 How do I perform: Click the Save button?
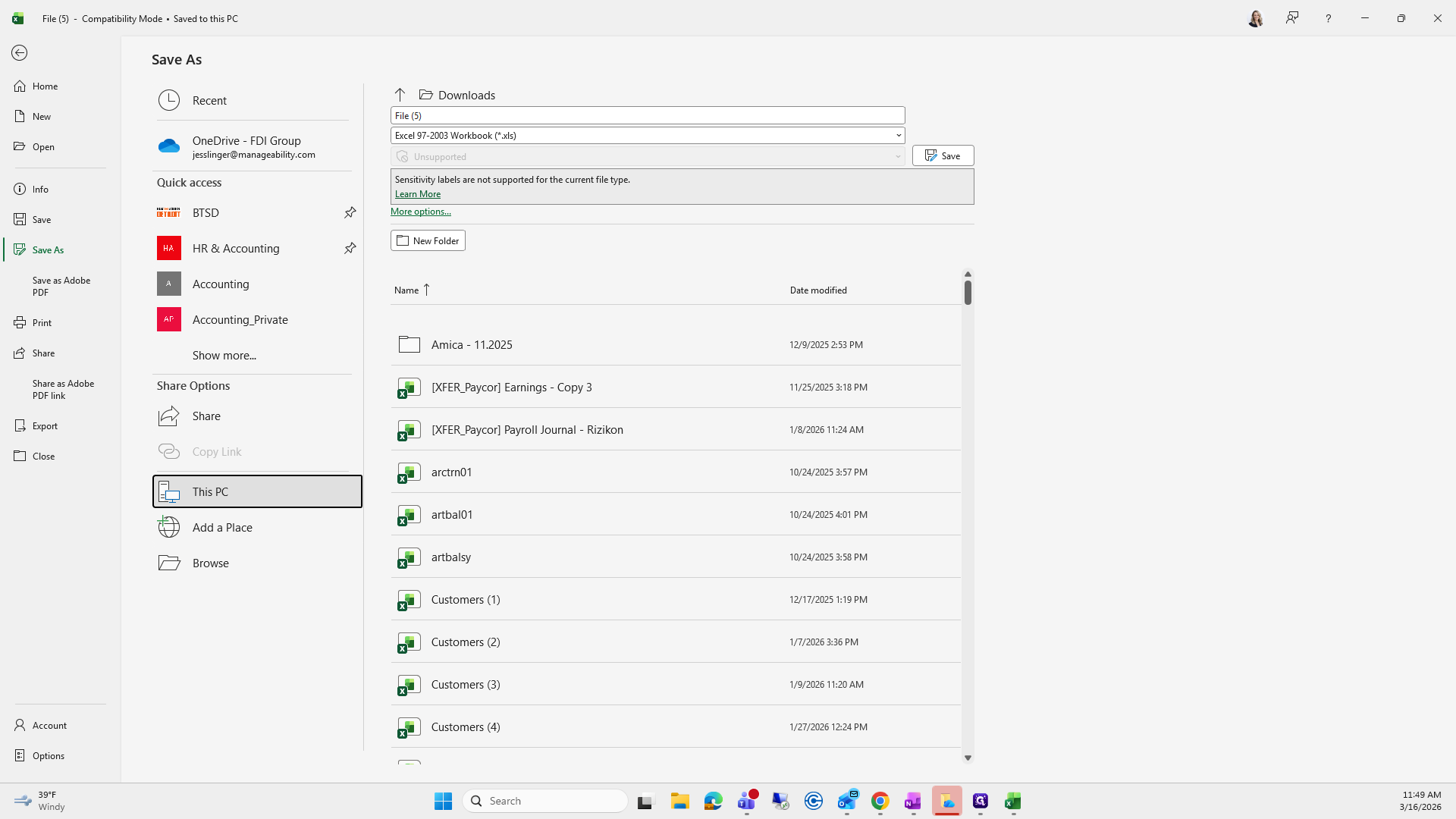(943, 155)
